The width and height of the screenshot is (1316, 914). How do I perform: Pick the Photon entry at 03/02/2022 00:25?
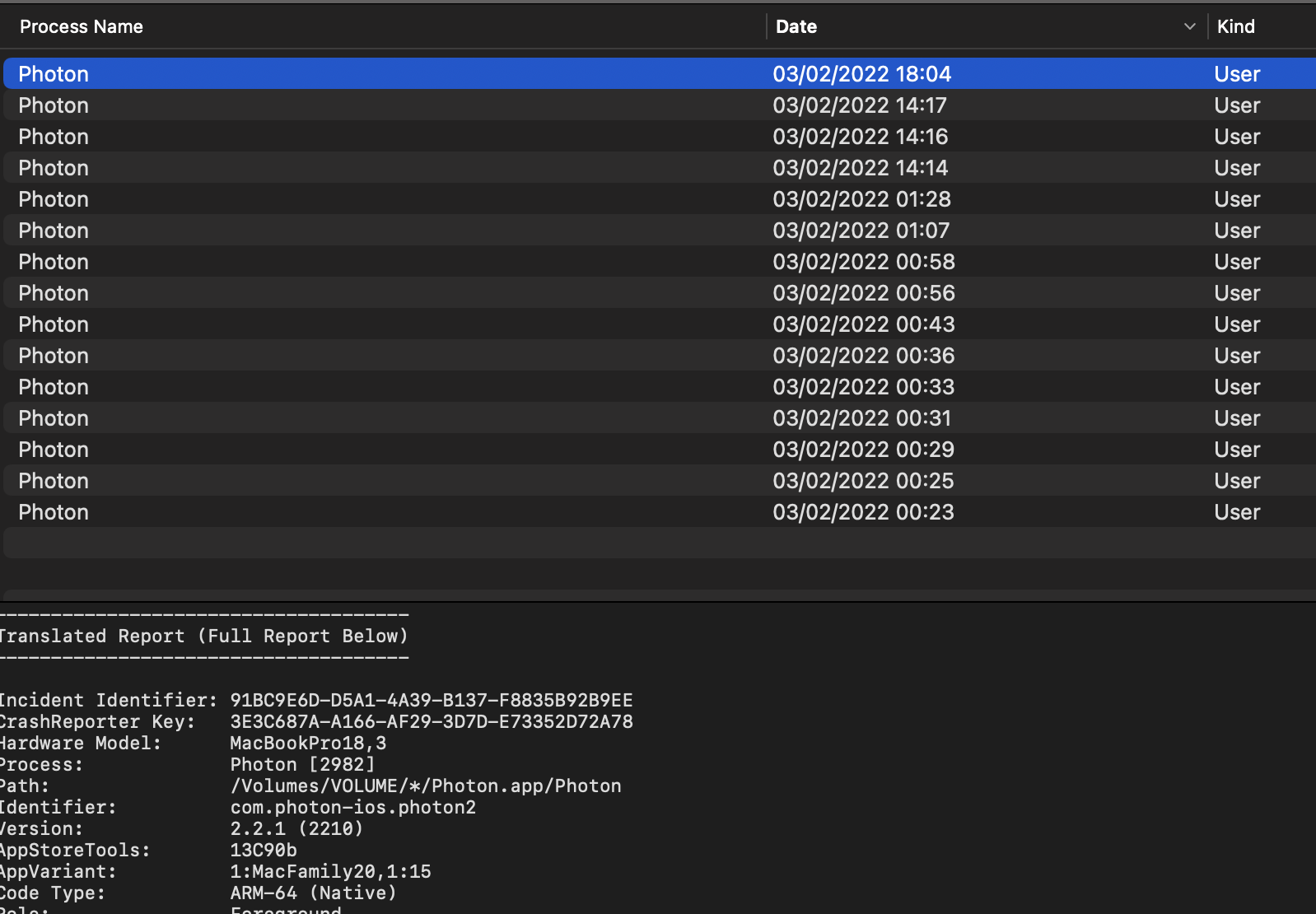tap(659, 480)
